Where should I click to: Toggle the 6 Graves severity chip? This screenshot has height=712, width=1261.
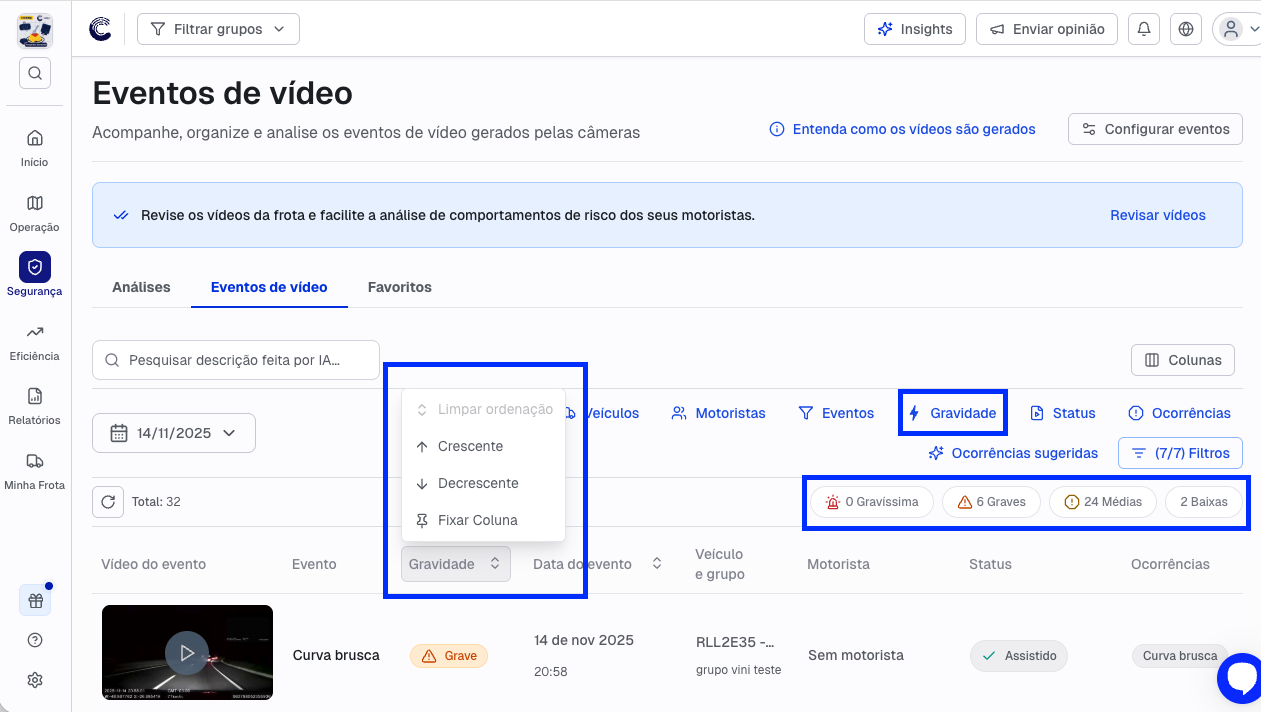[x=991, y=502]
